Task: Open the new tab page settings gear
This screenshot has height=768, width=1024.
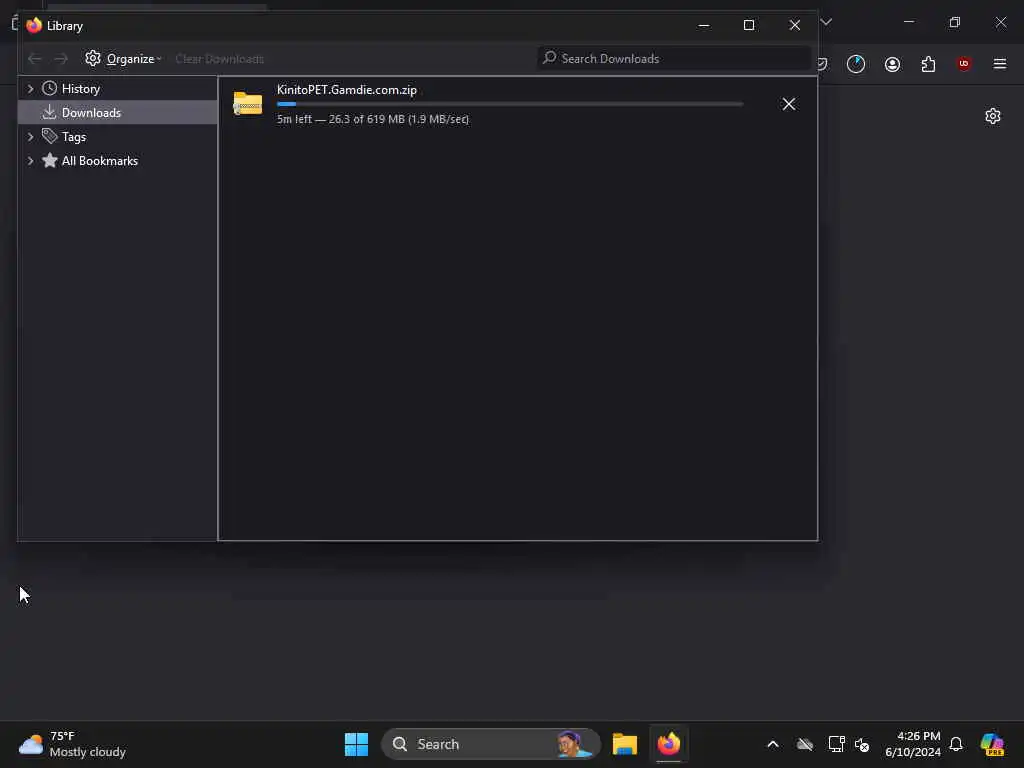Action: point(993,116)
